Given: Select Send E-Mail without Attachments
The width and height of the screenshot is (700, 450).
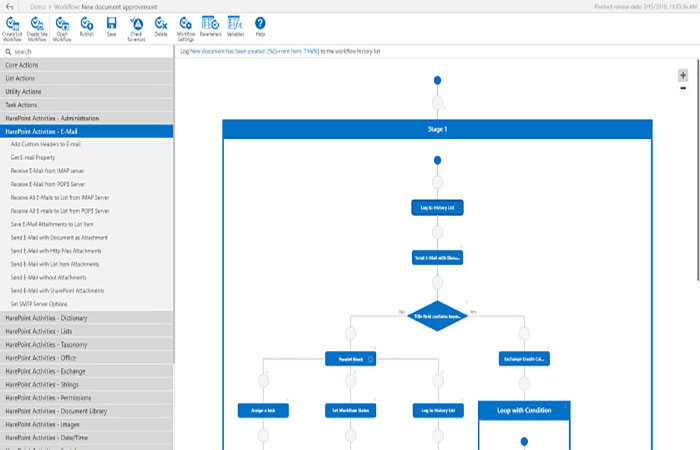Looking at the screenshot, I should 48,278.
